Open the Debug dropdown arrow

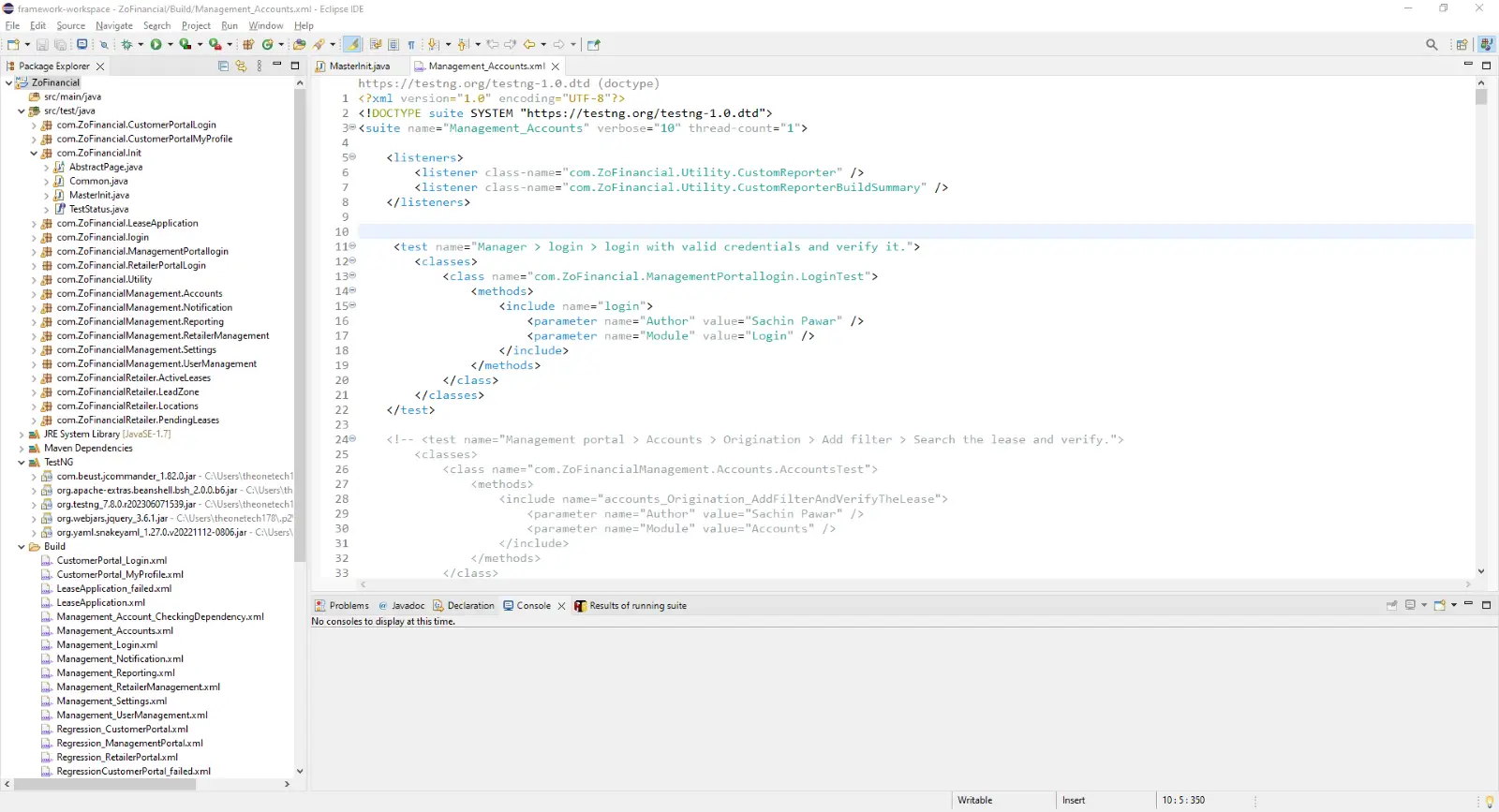point(141,44)
